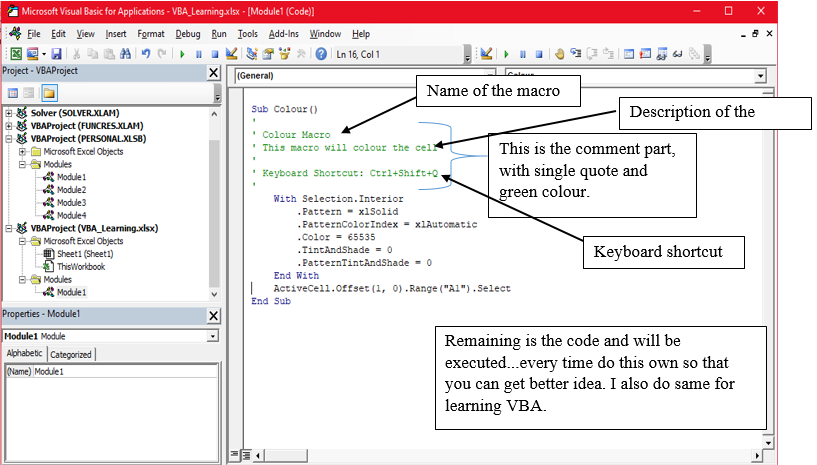Expand the Solver (SOLVER.XLAM) project node
The image size is (817, 465).
coord(9,113)
